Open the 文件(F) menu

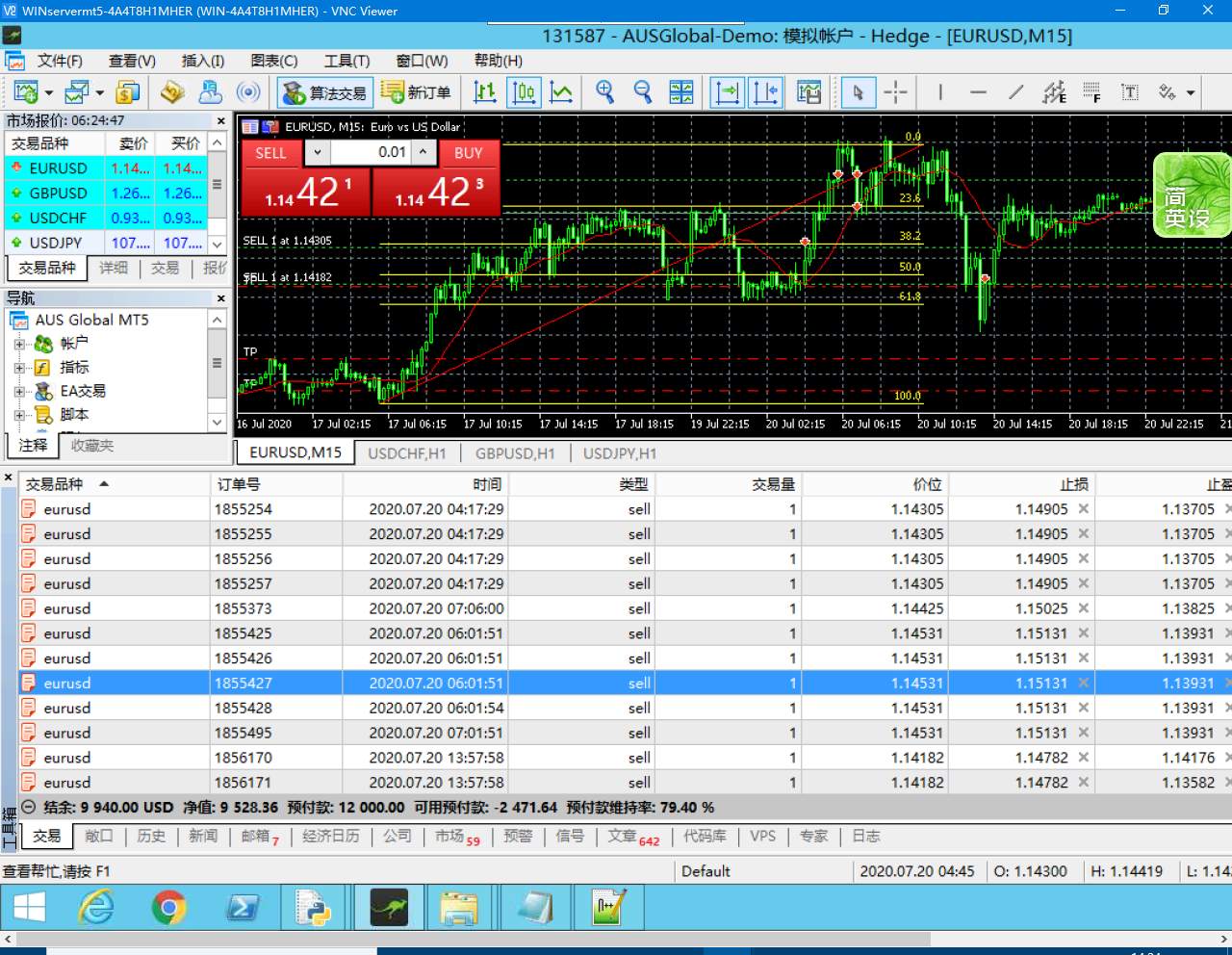point(60,61)
